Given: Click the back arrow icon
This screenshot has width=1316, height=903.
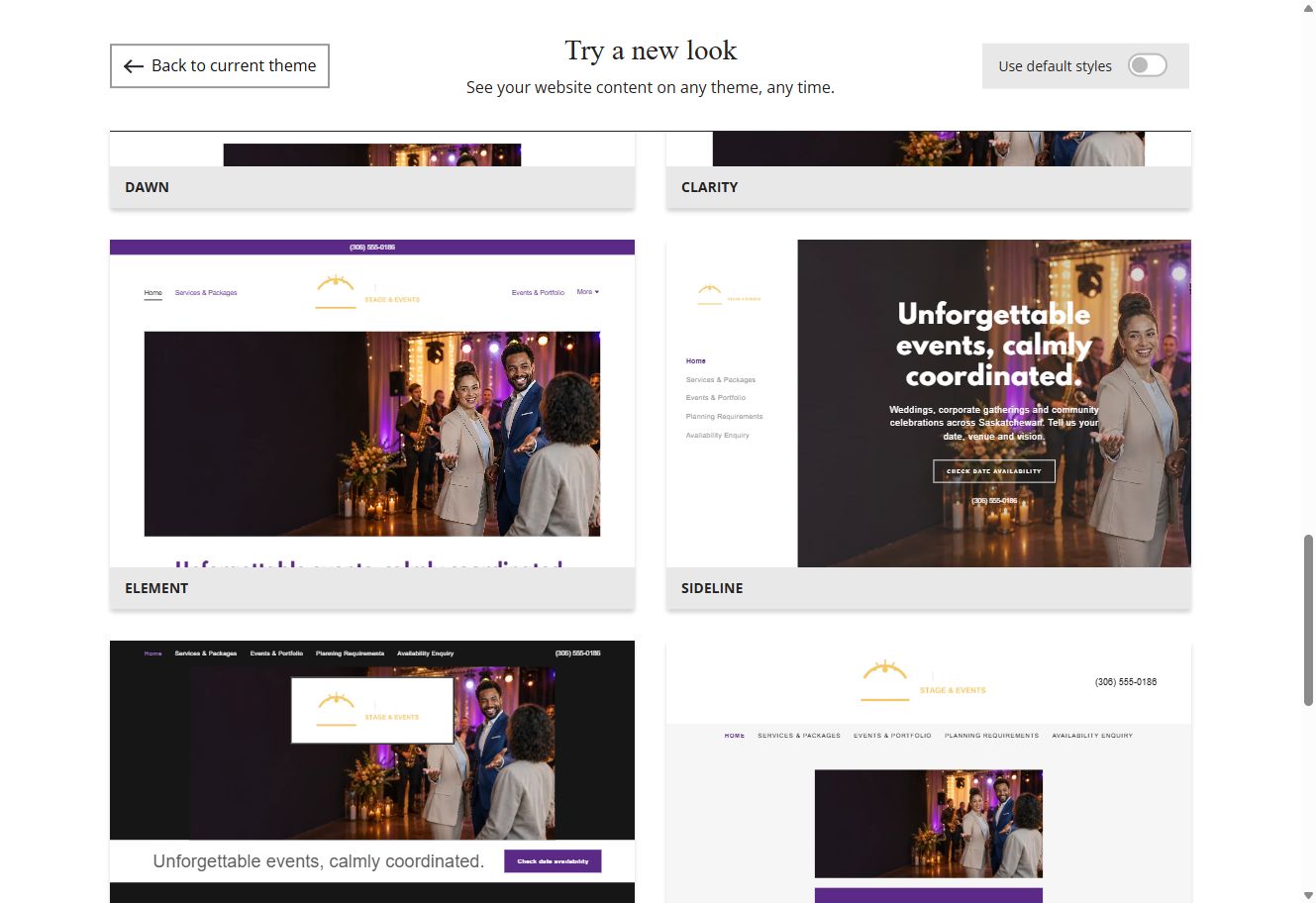Looking at the screenshot, I should click(134, 66).
